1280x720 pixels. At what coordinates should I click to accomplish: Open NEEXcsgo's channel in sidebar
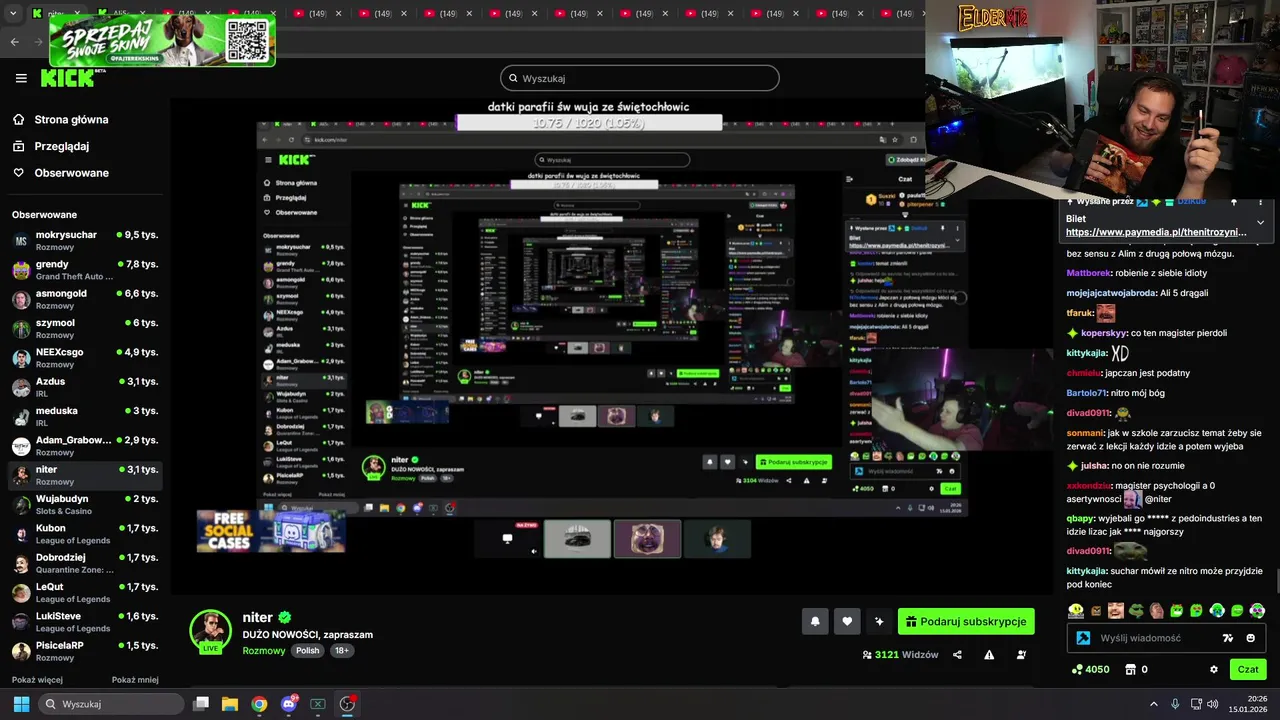click(85, 358)
